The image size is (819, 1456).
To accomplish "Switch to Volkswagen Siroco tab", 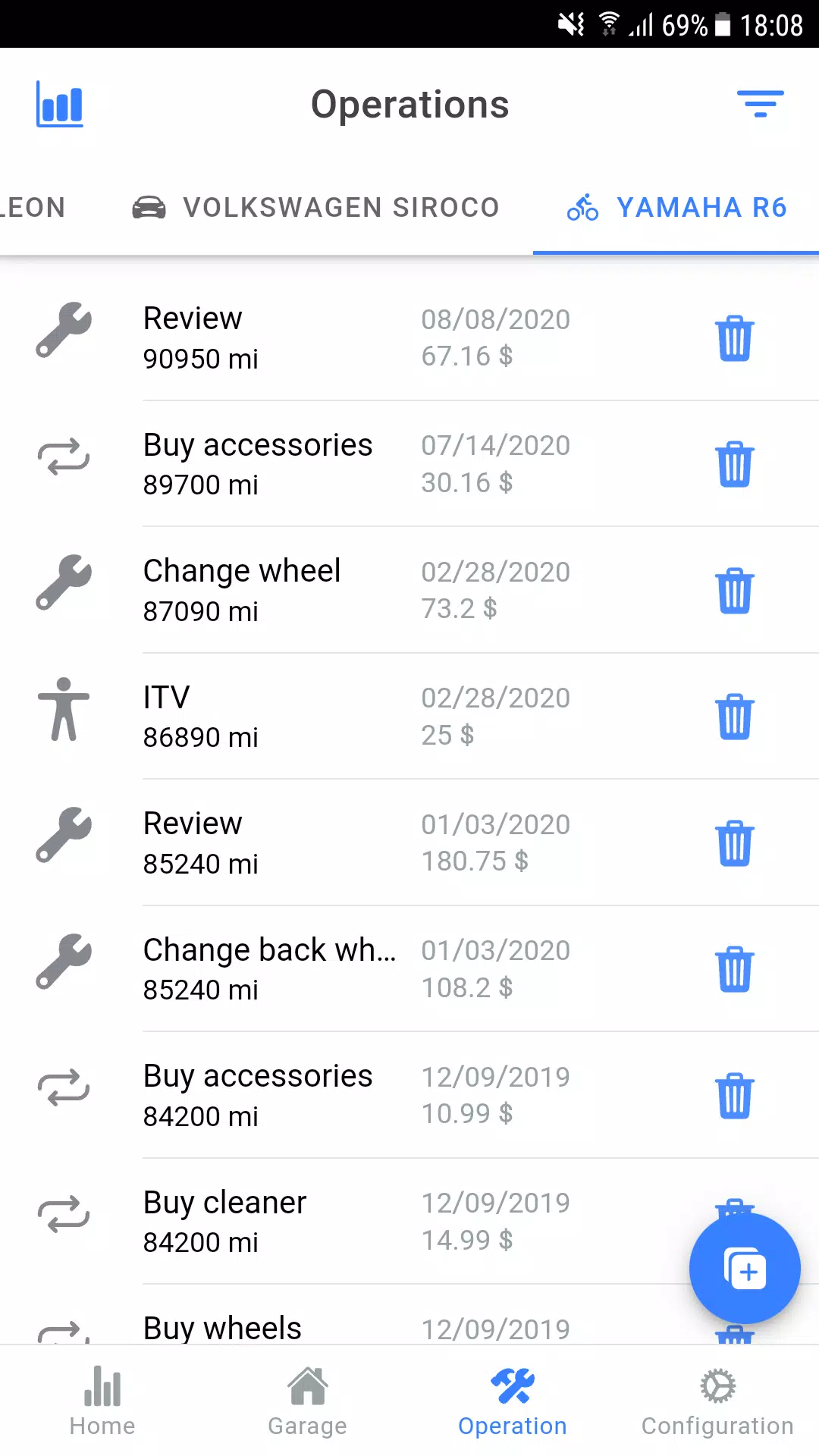I will 315,207.
